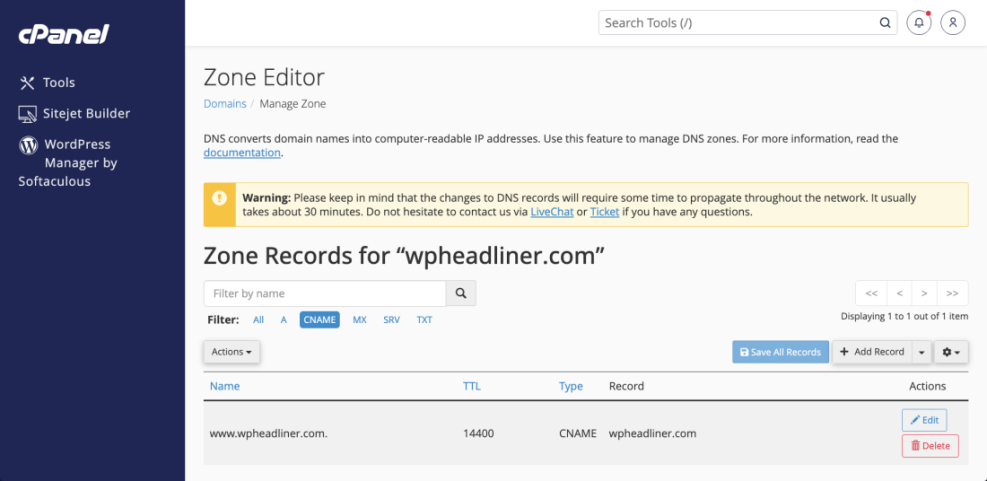Open the gear settings dropdown
This screenshot has height=481, width=987.
[951, 352]
